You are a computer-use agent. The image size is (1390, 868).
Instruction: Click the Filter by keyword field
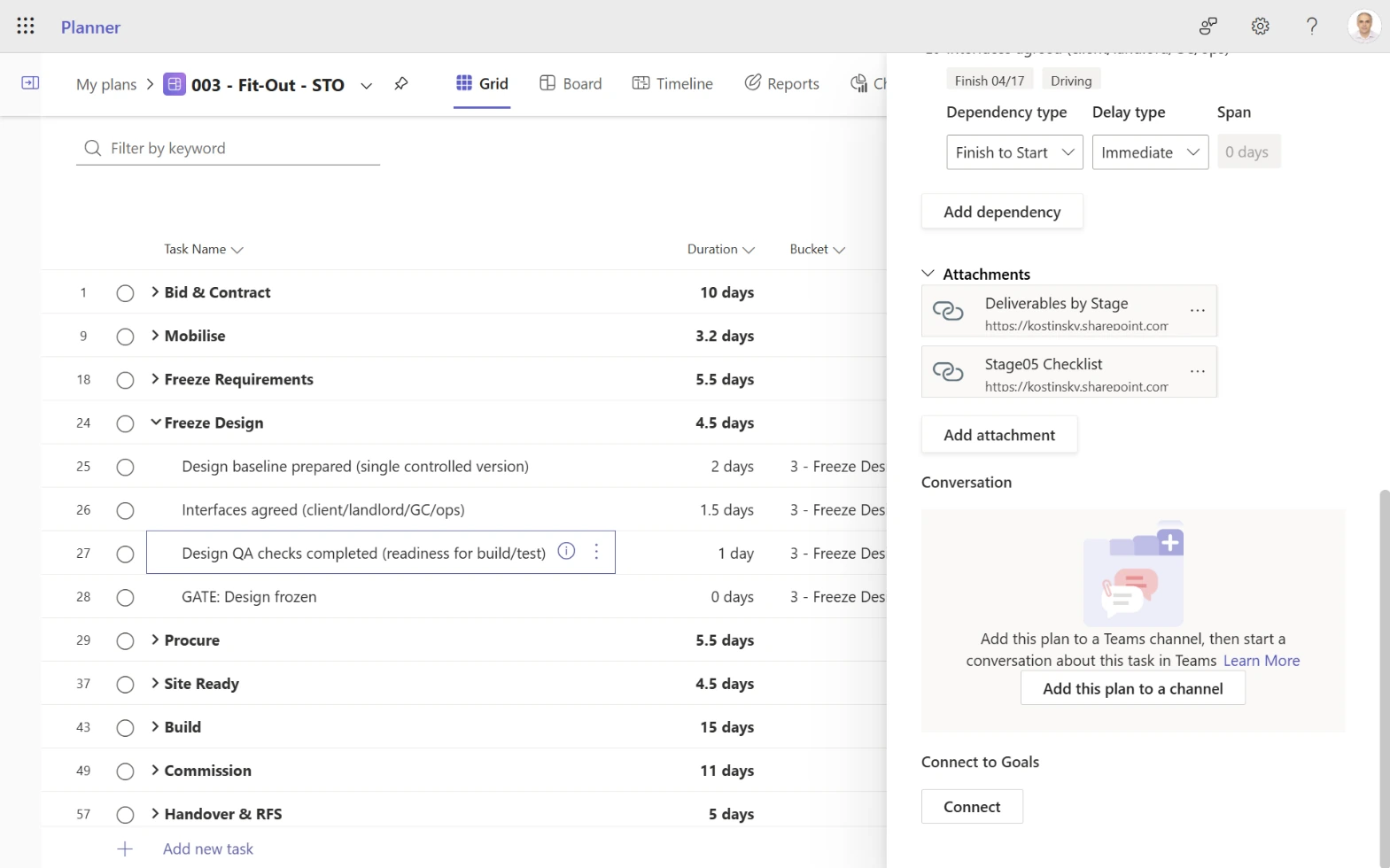pos(229,148)
